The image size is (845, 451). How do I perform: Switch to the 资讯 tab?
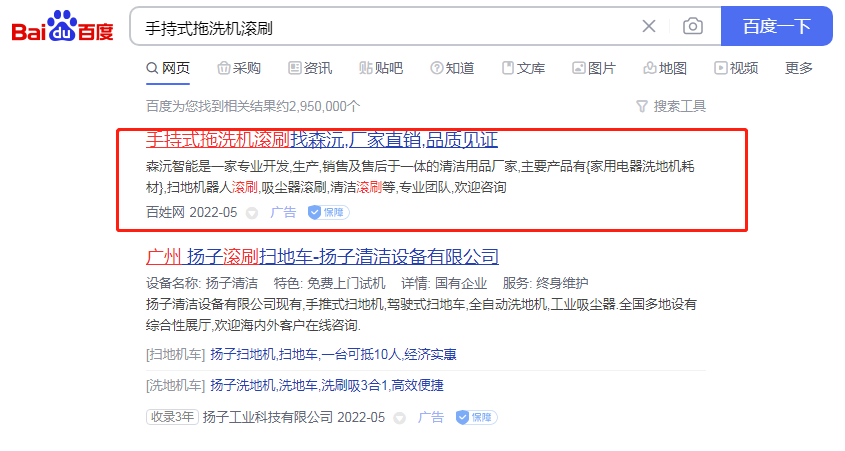pyautogui.click(x=310, y=68)
